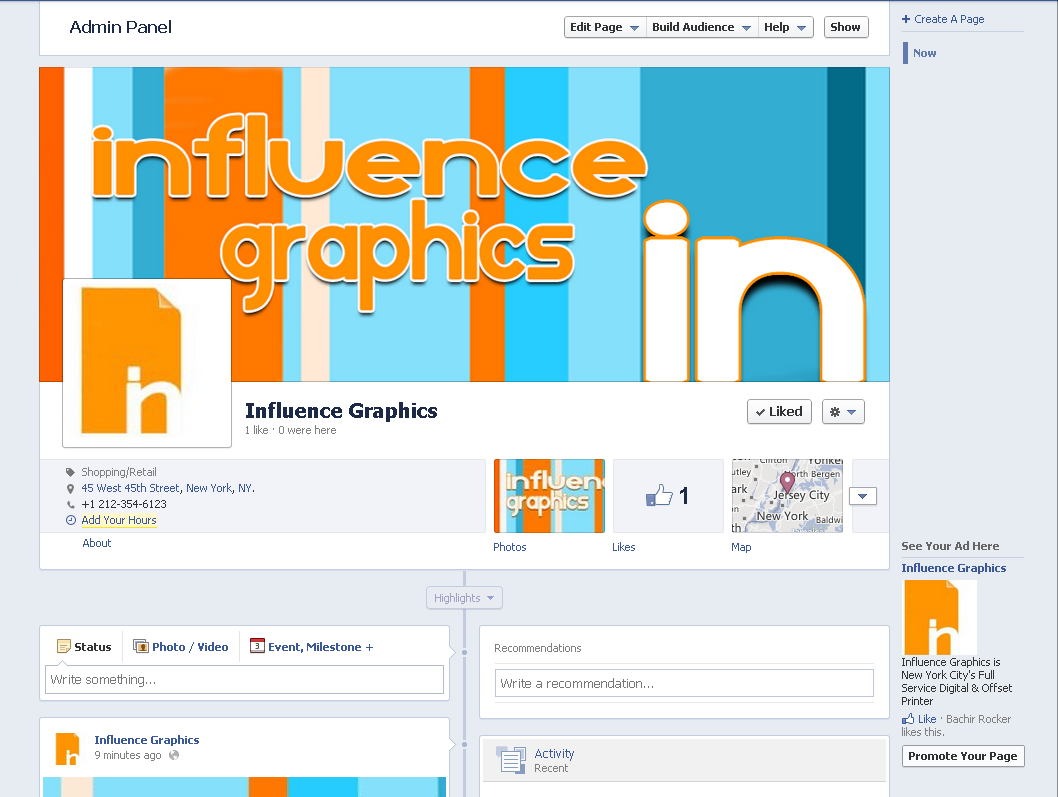Open Influence Graphics post author link
The width and height of the screenshot is (1058, 797).
[146, 740]
